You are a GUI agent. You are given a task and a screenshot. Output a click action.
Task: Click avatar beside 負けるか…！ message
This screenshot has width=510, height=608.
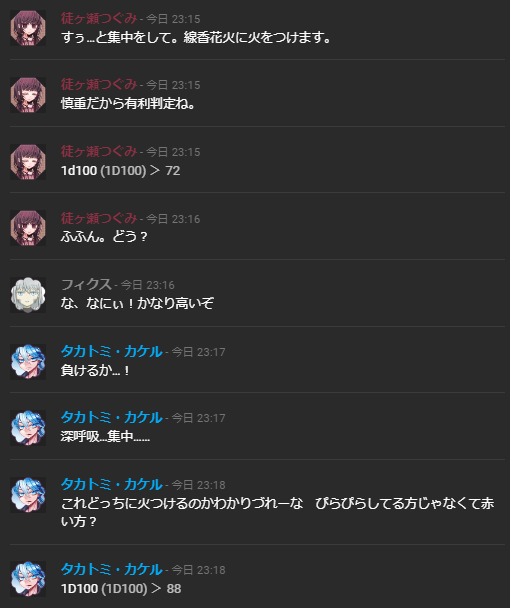coord(28,362)
